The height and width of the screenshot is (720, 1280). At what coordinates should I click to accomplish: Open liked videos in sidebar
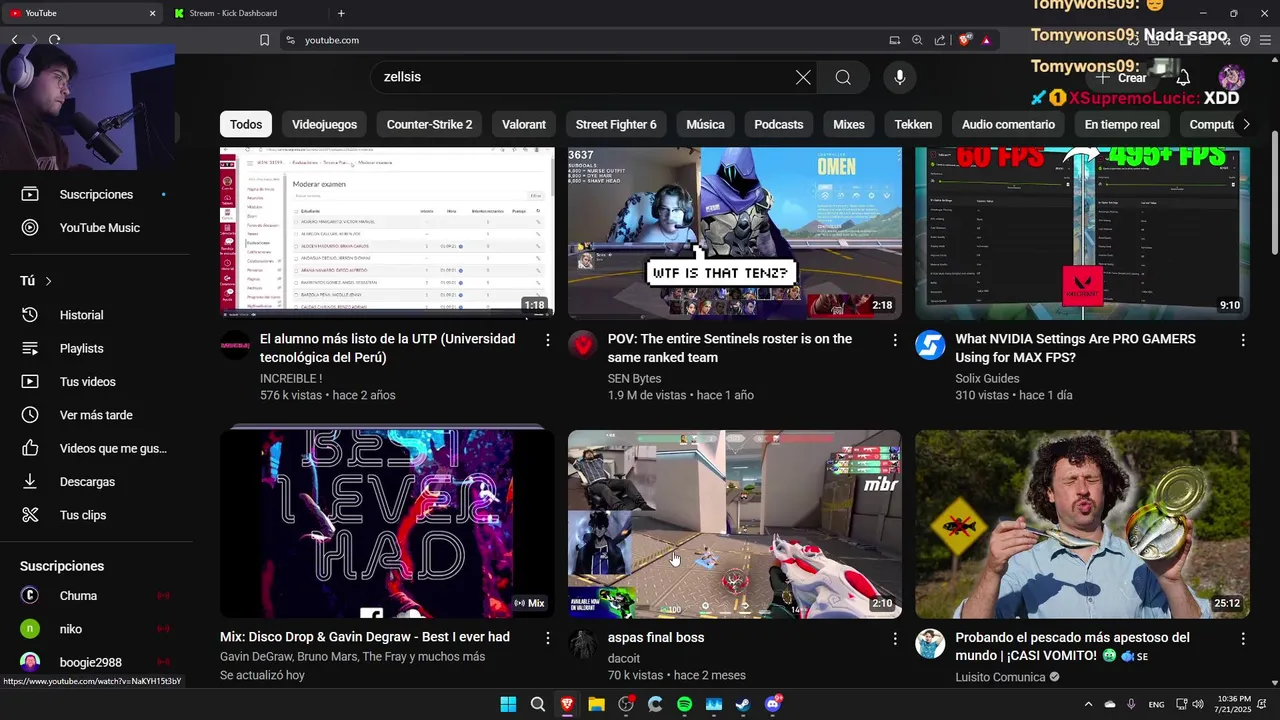(96, 448)
